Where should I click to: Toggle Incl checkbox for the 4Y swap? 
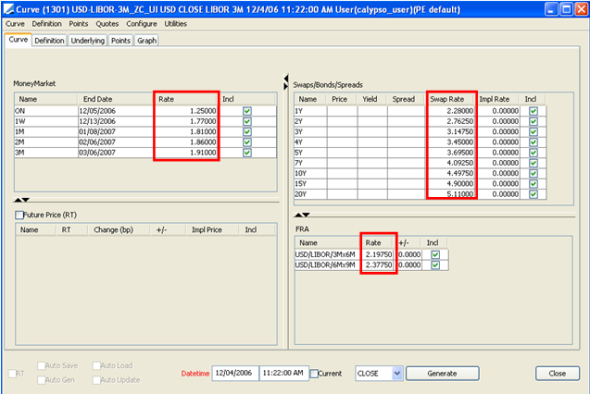click(533, 142)
